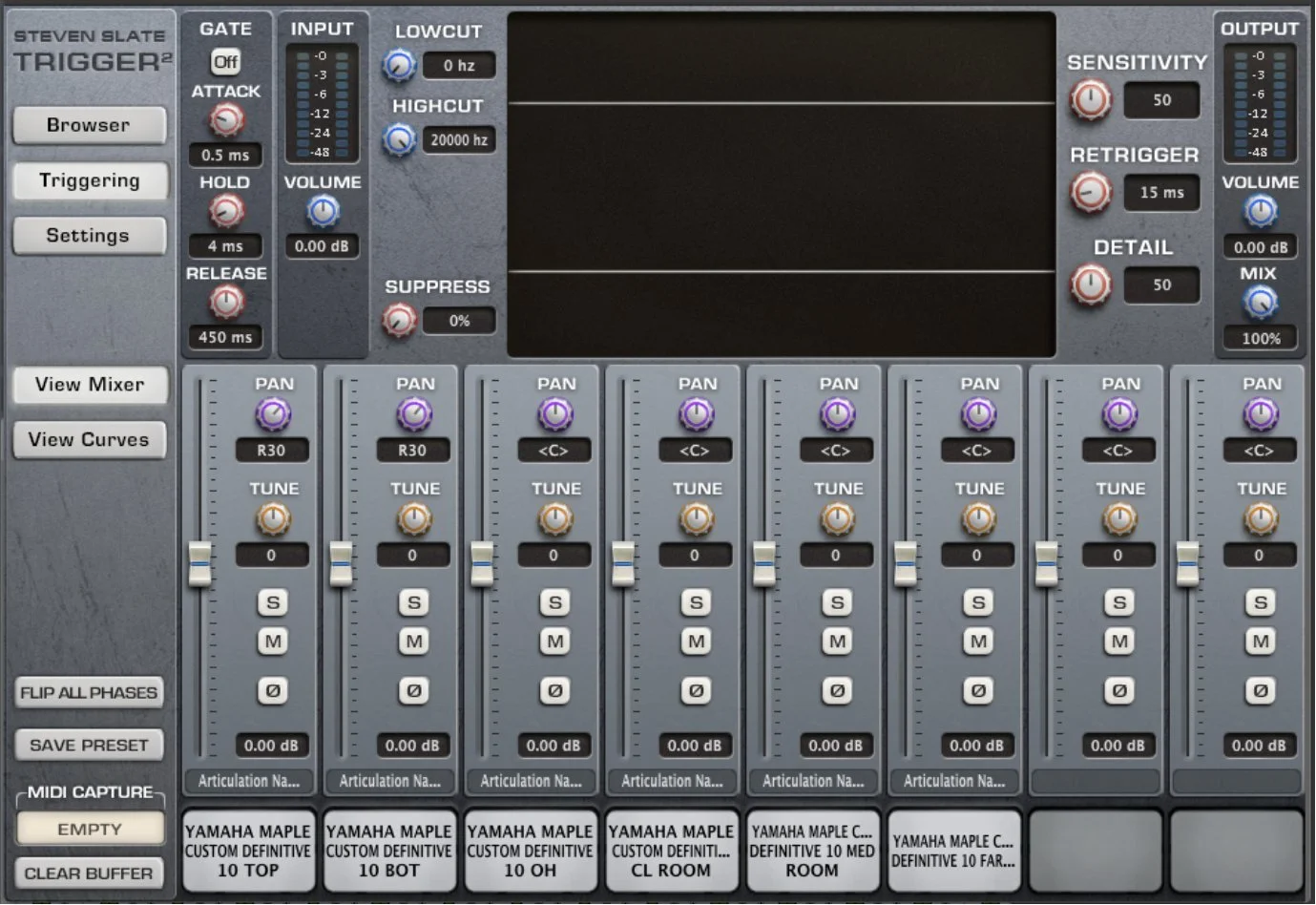Click the Sensitivity 50 value field
Image resolution: width=1316 pixels, height=905 pixels.
[x=1161, y=100]
